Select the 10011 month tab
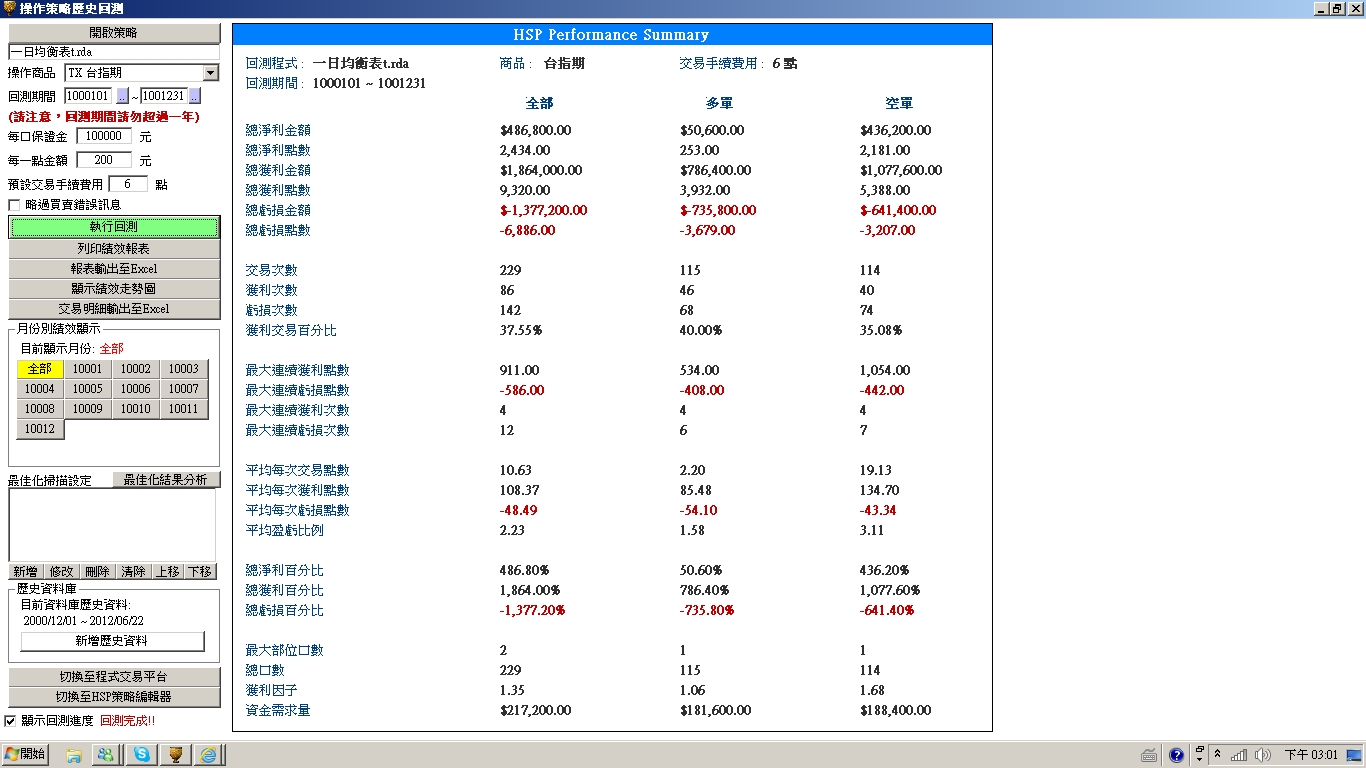 pyautogui.click(x=184, y=409)
